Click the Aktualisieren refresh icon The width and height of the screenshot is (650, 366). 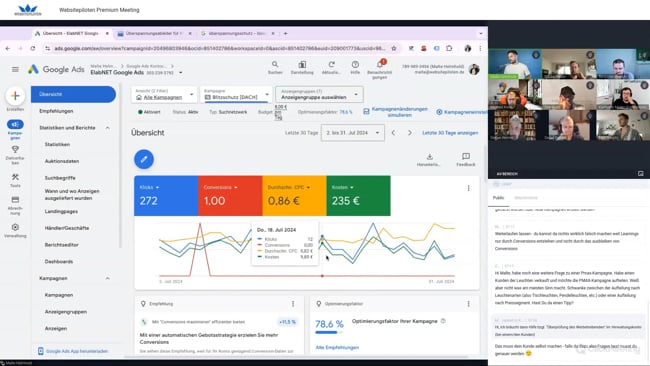coord(331,65)
